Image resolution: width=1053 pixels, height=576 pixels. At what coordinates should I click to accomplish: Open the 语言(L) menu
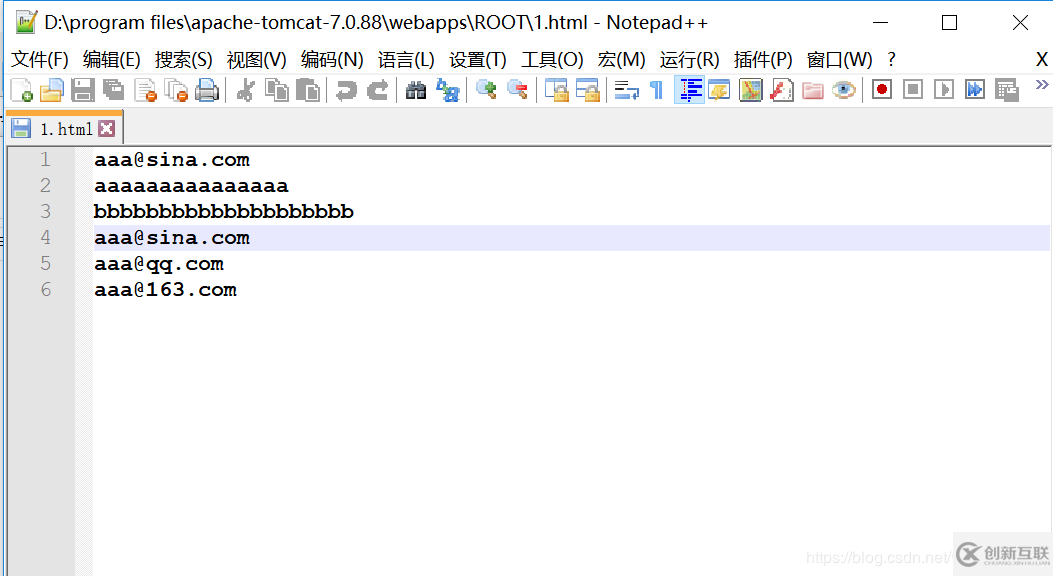coord(406,60)
